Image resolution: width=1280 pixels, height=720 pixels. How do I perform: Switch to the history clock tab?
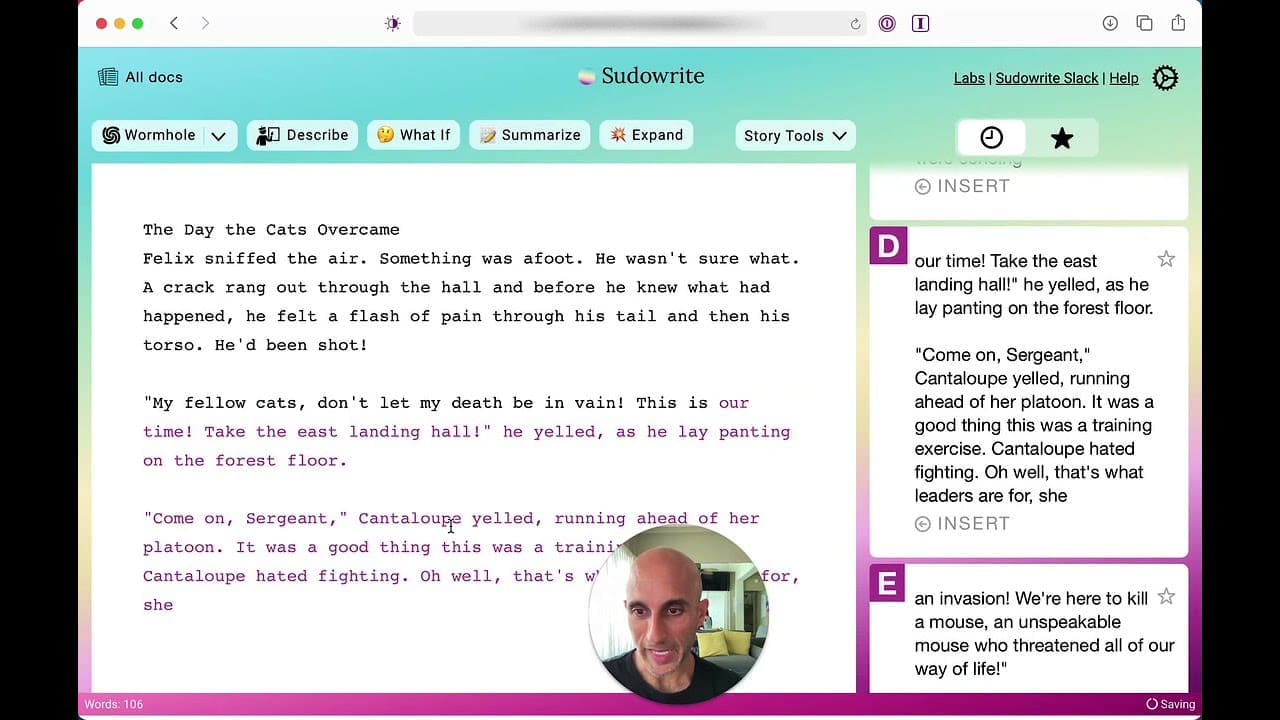click(x=991, y=138)
